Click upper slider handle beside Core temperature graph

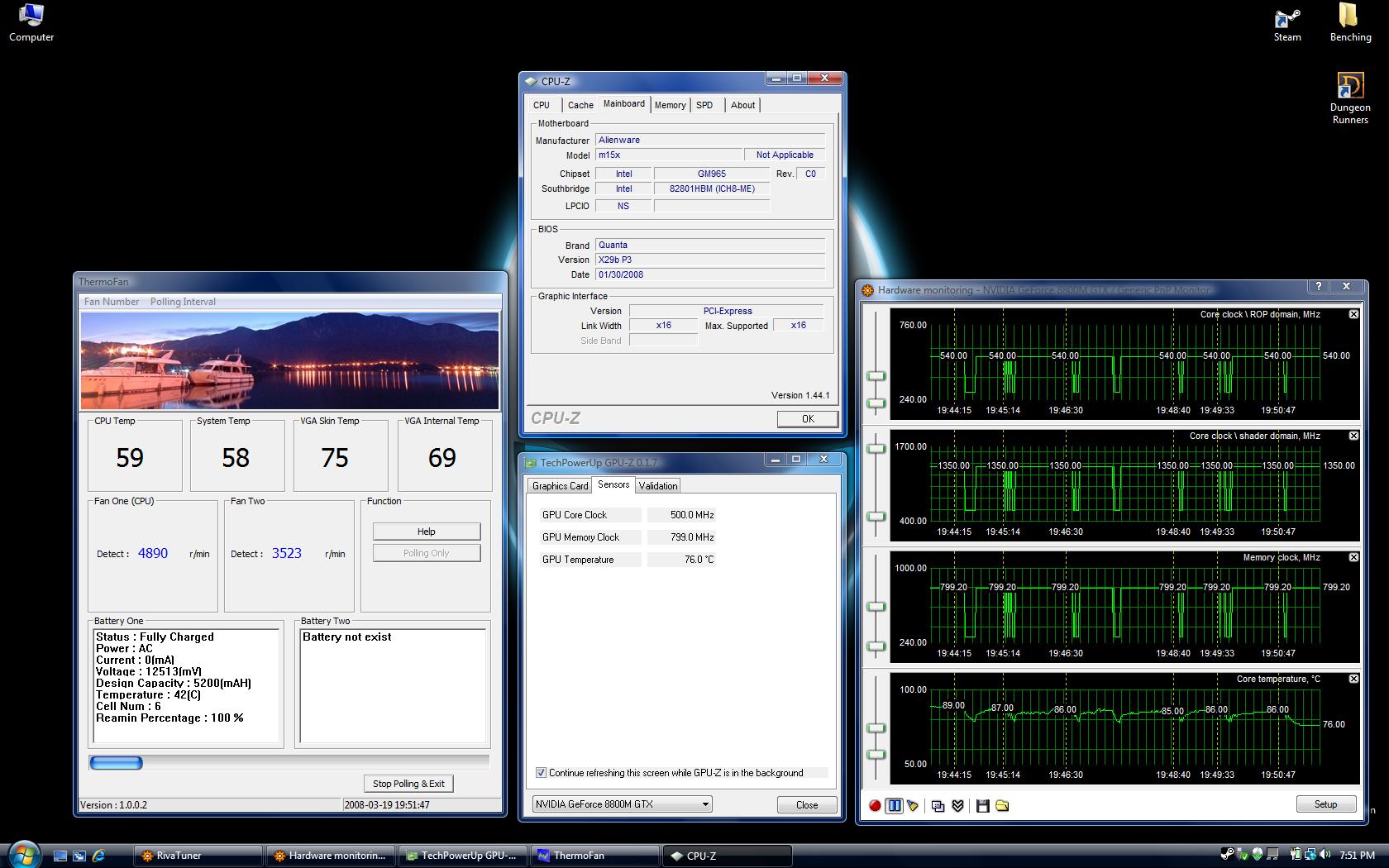click(876, 728)
